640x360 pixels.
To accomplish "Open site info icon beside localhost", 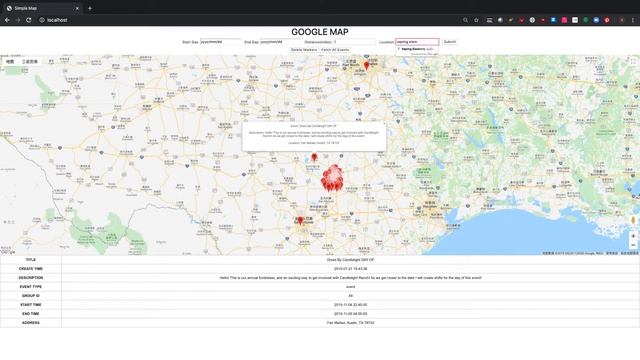I will click(42, 20).
